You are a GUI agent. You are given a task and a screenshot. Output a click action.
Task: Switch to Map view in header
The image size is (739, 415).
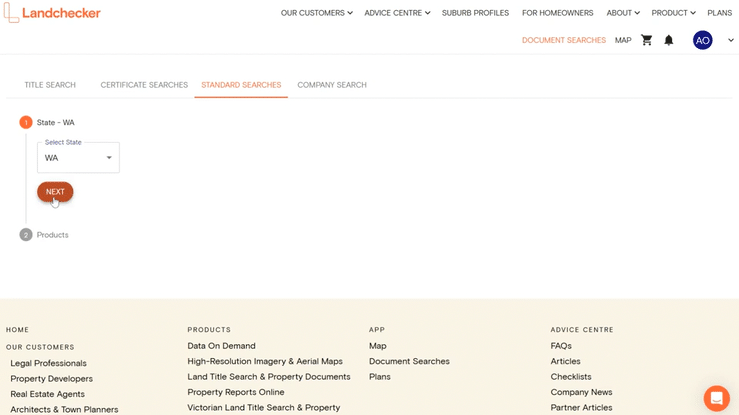[623, 40]
